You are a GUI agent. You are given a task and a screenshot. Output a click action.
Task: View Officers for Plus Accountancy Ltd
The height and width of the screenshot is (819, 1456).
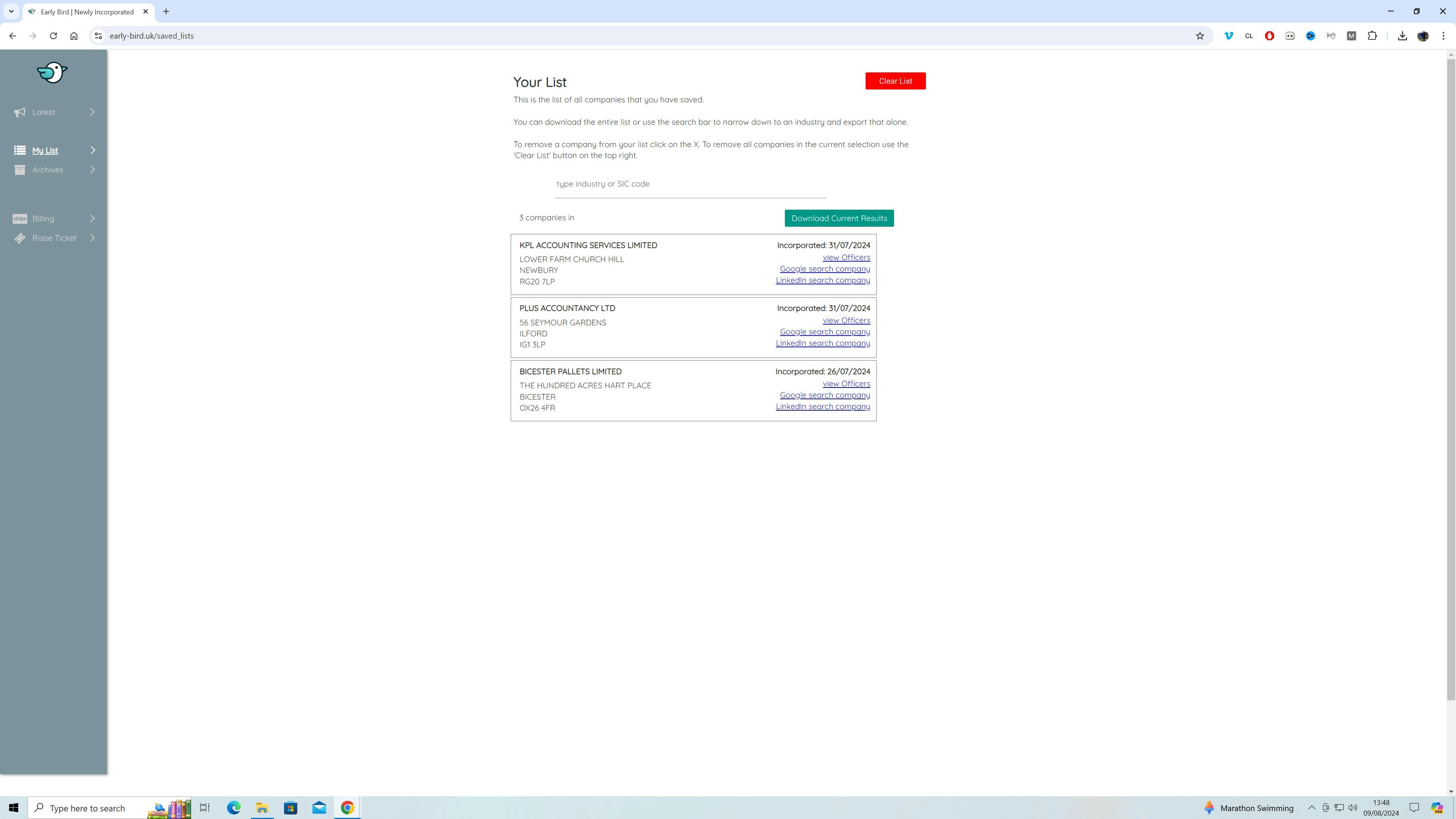(846, 320)
